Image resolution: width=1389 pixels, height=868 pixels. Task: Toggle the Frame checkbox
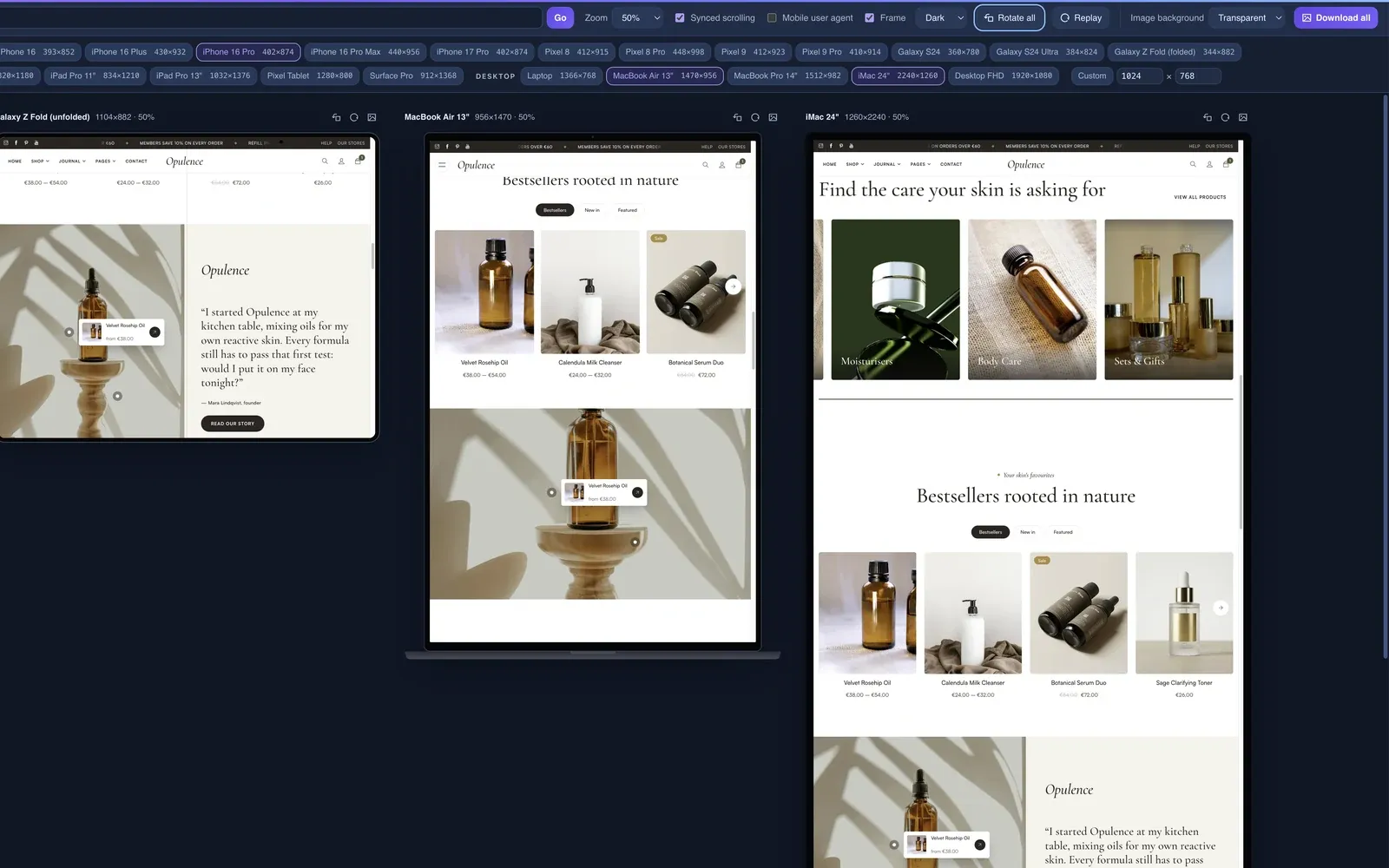coord(870,17)
